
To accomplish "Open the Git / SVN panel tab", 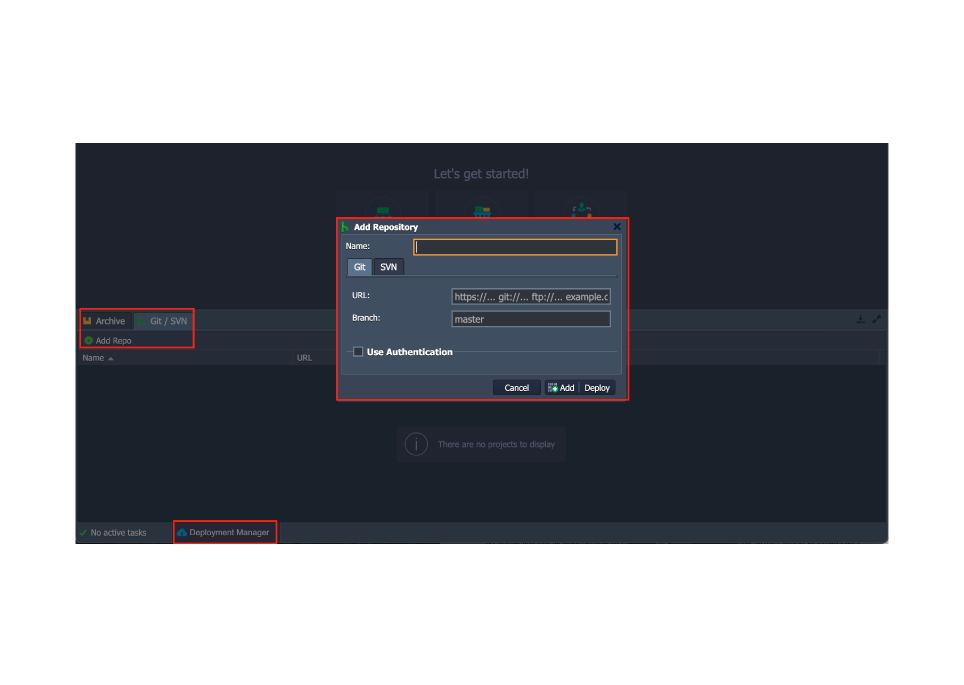I will (168, 321).
